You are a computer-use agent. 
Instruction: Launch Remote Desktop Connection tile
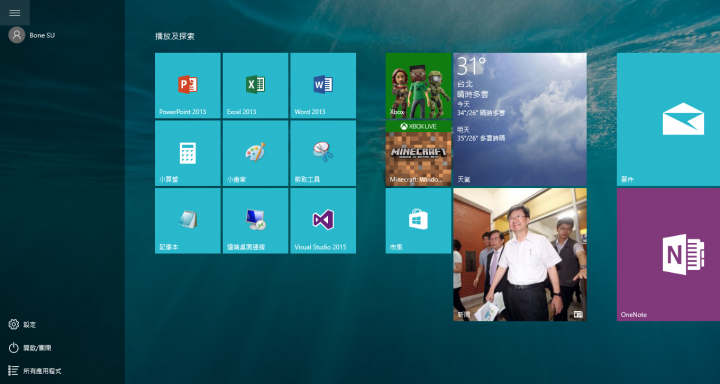coord(255,220)
